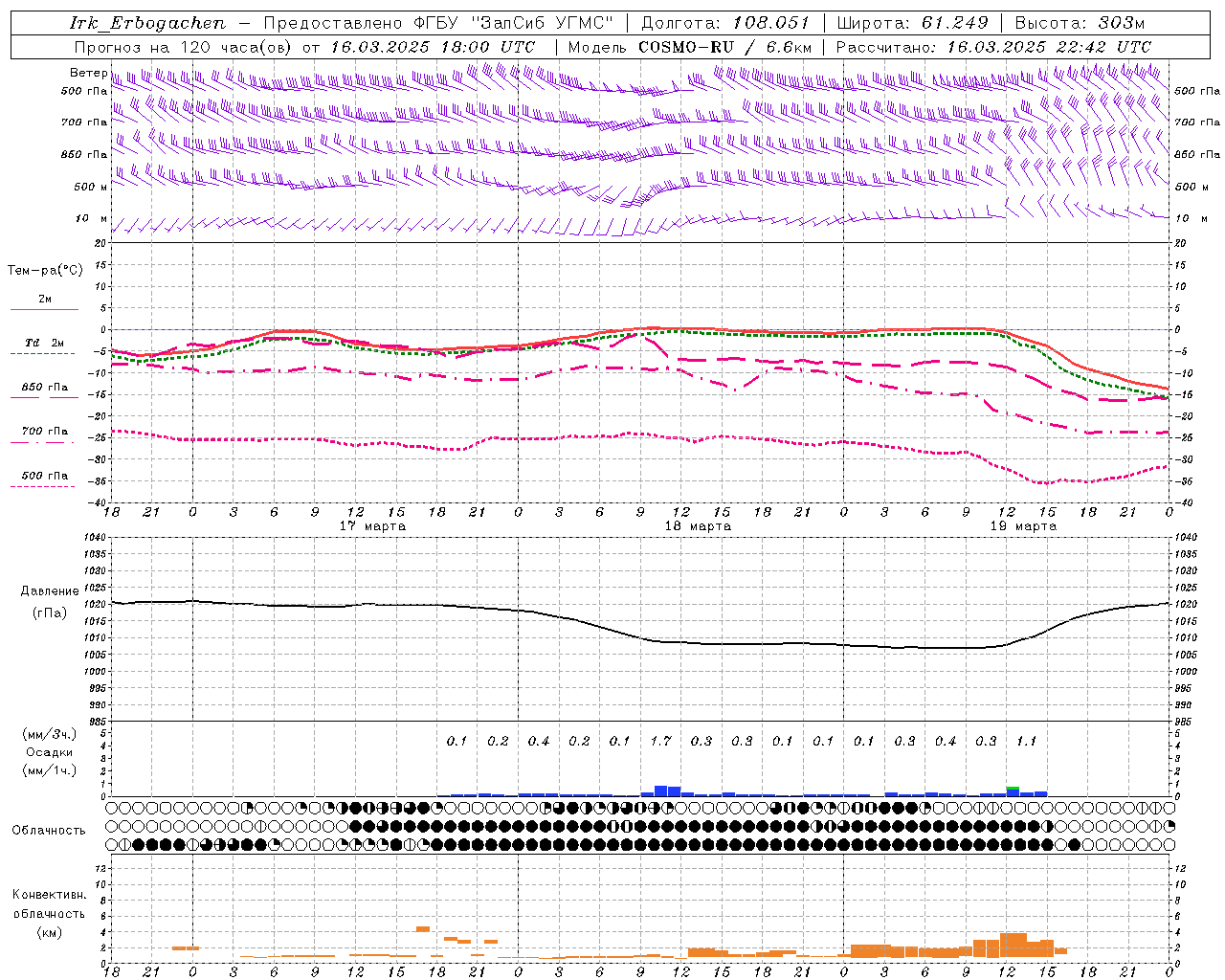Click the 10 м wind level label on left

pyautogui.click(x=91, y=218)
